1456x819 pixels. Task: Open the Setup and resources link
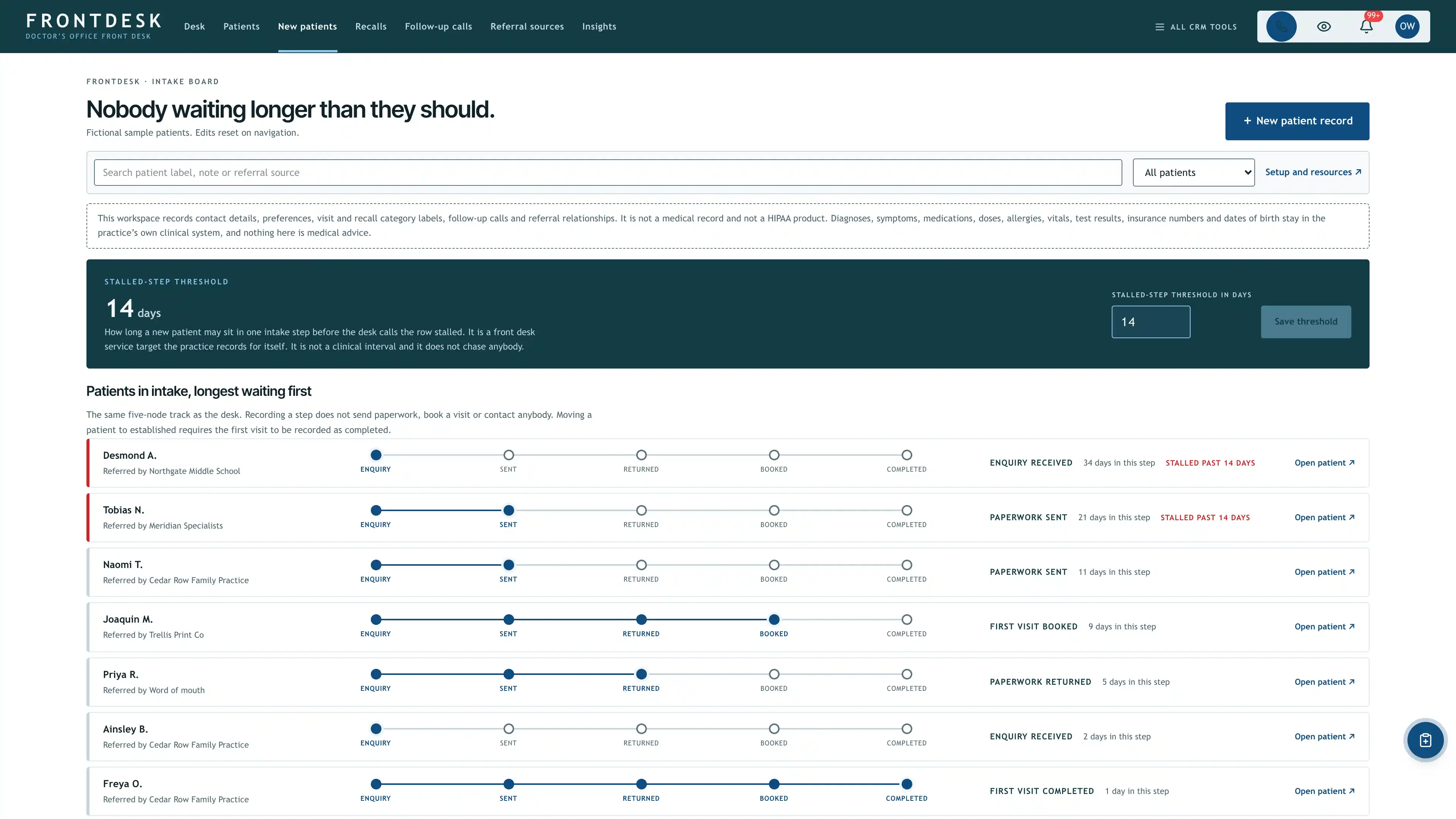coord(1313,173)
